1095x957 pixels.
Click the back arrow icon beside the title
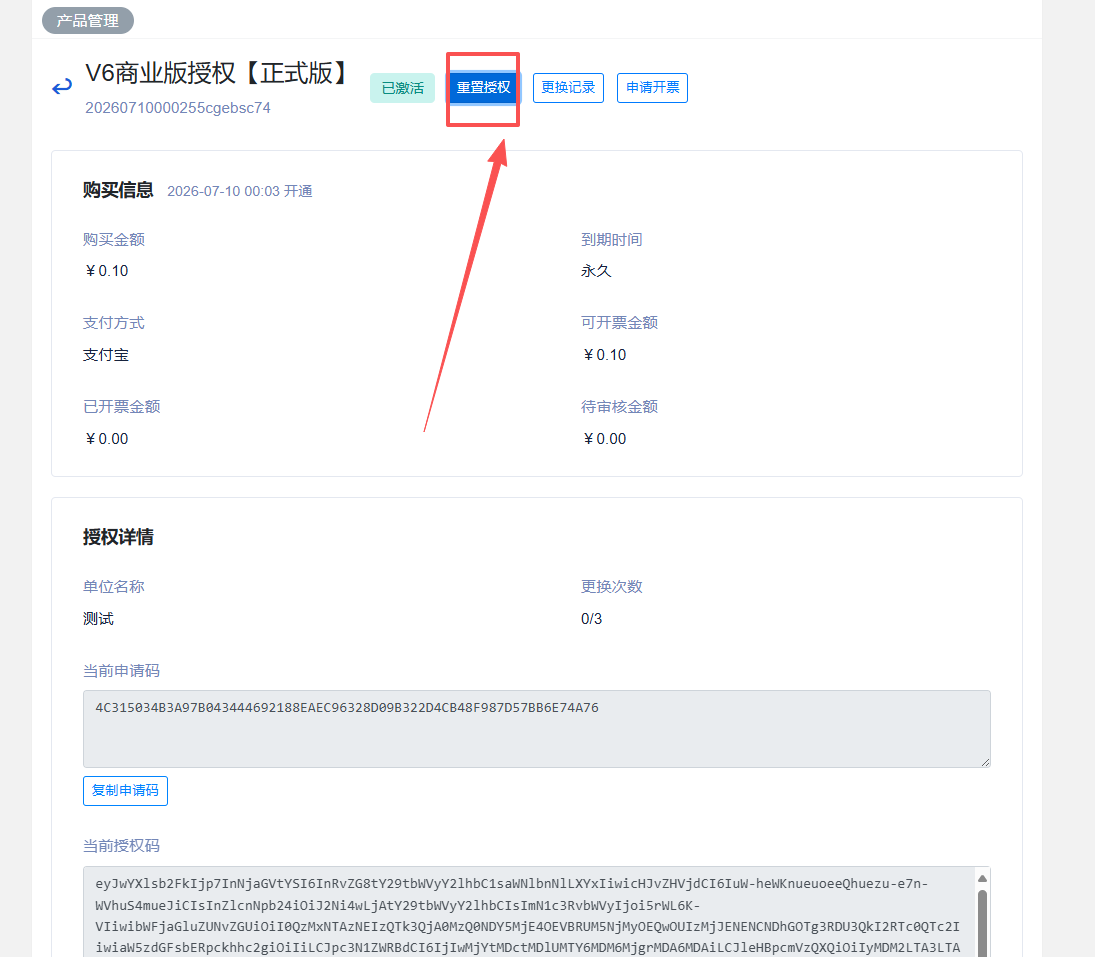point(61,87)
